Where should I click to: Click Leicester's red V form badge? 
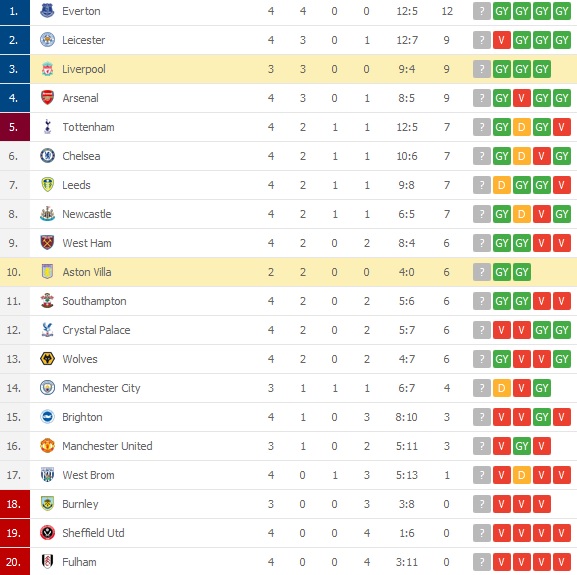tap(502, 40)
